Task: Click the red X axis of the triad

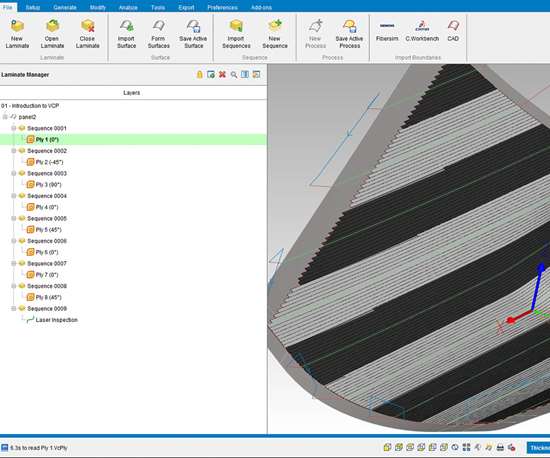Action: coord(521,316)
